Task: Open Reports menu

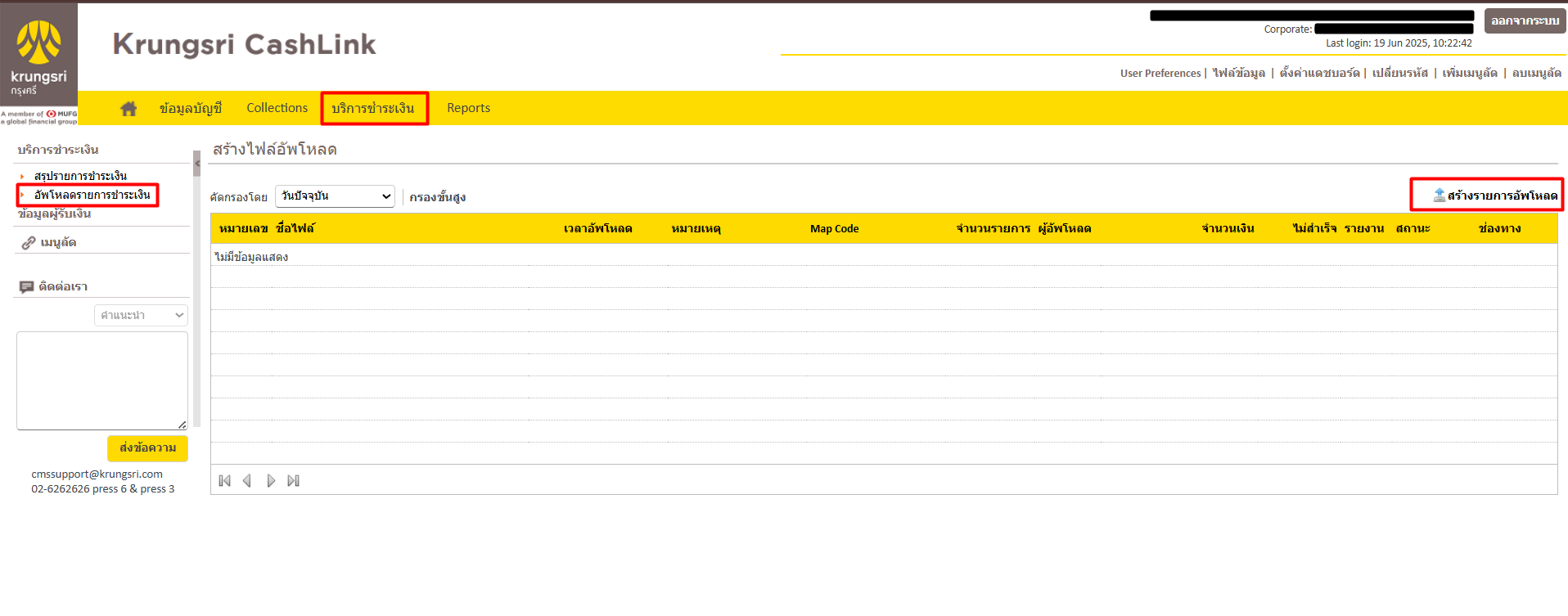Action: 468,108
